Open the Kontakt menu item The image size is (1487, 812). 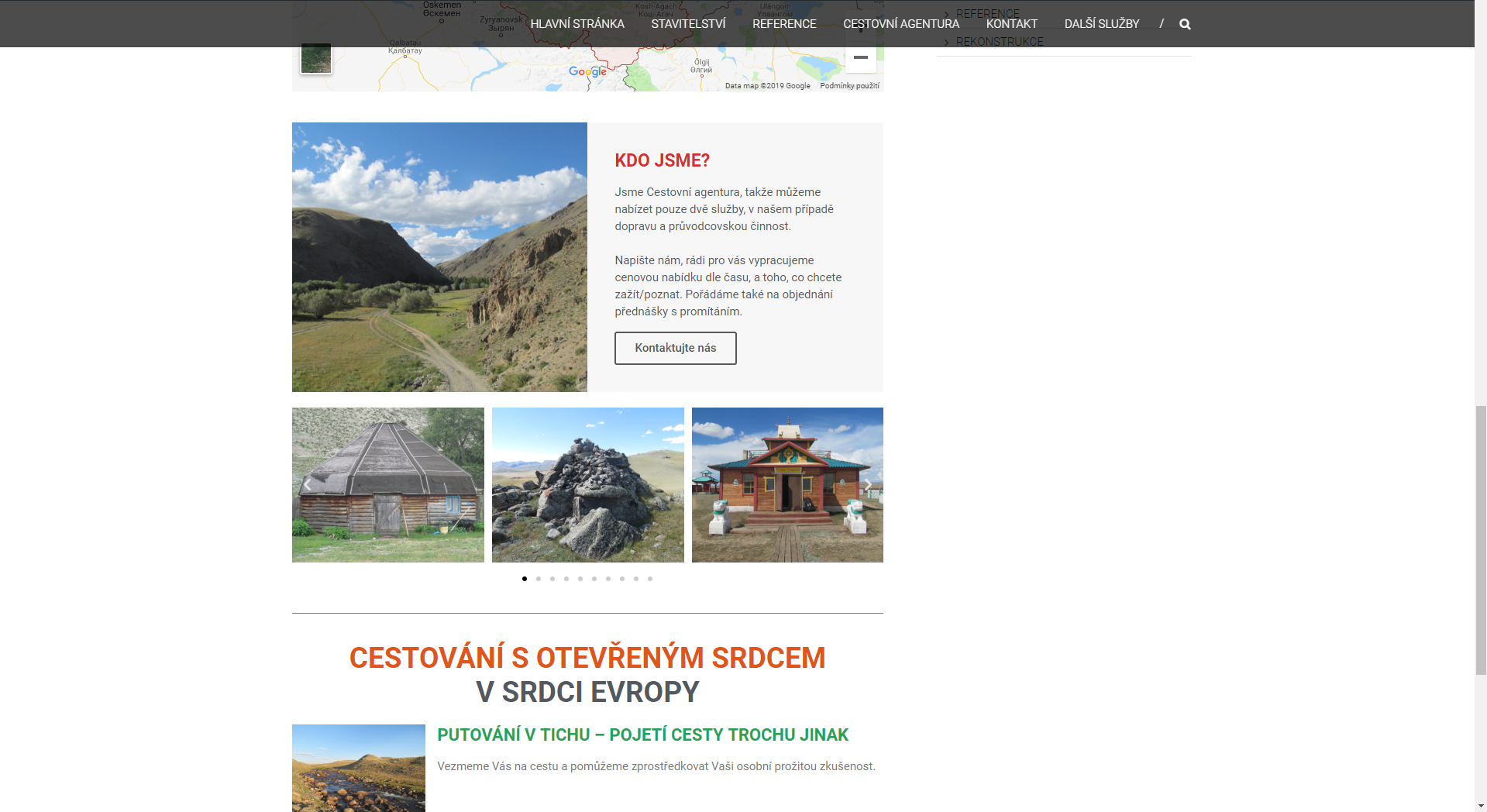pos(1011,24)
